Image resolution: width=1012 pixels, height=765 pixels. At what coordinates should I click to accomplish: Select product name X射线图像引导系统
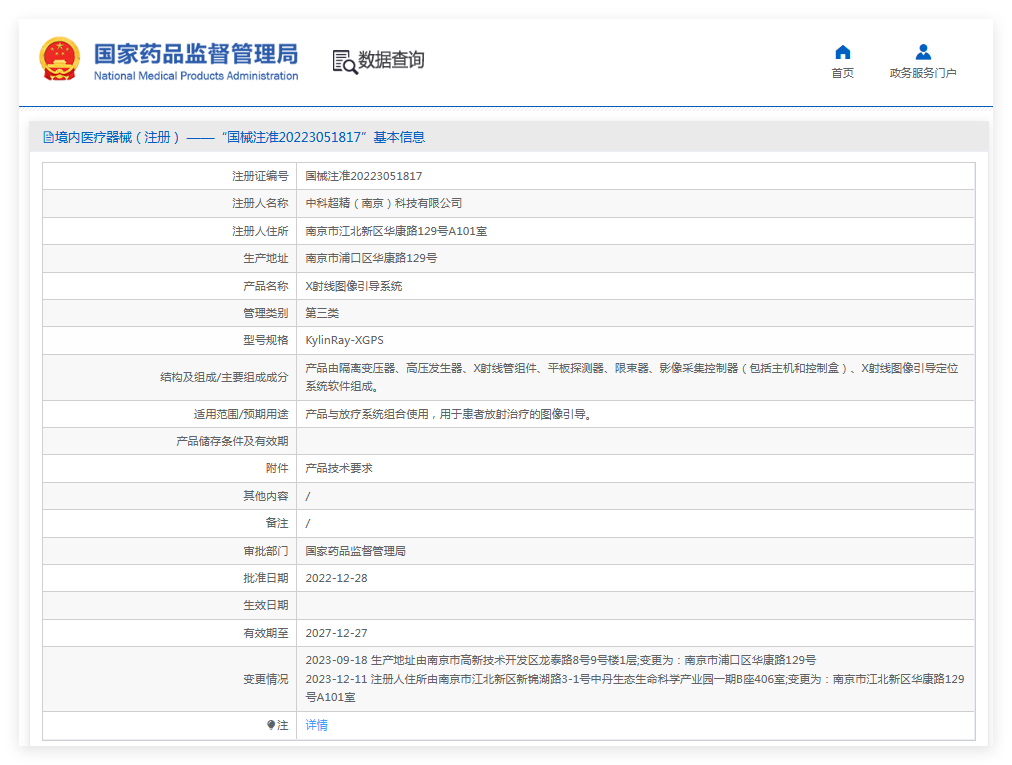click(x=354, y=286)
